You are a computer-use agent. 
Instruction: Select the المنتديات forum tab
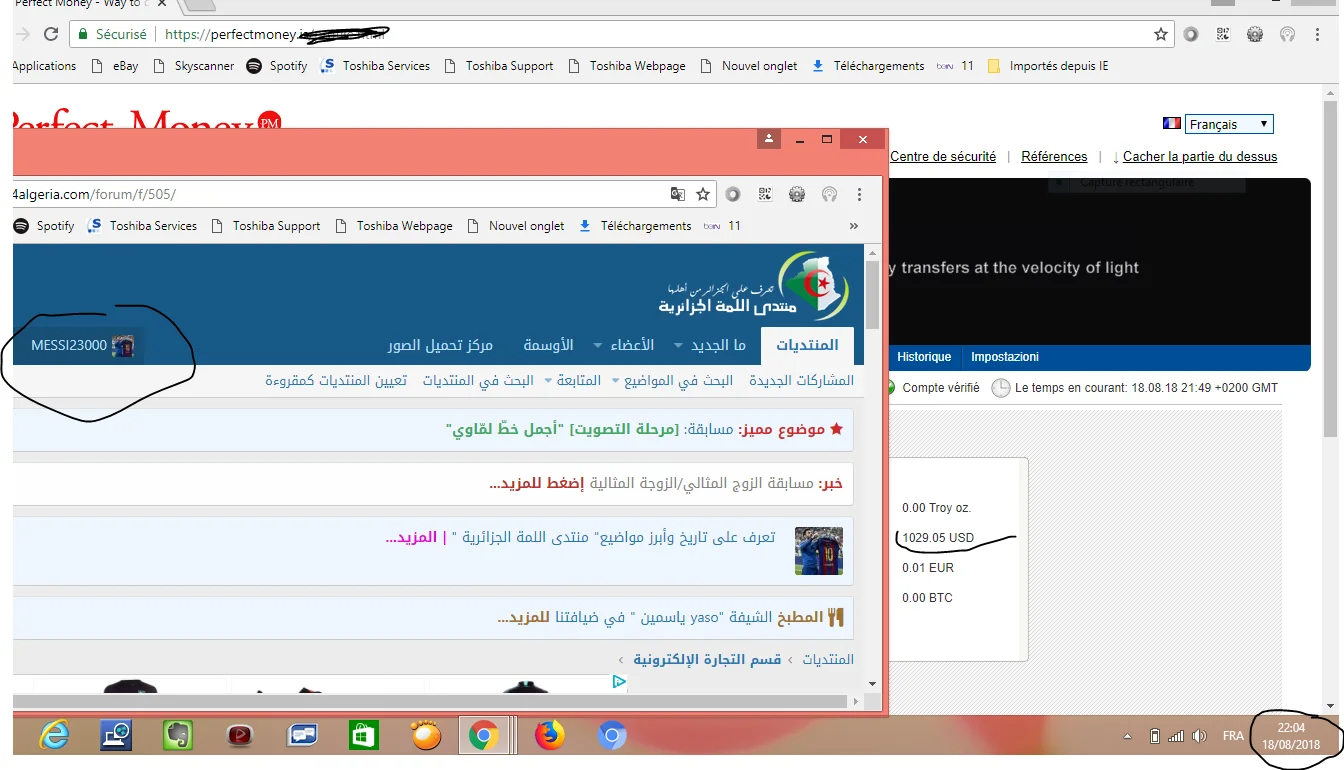coord(807,345)
